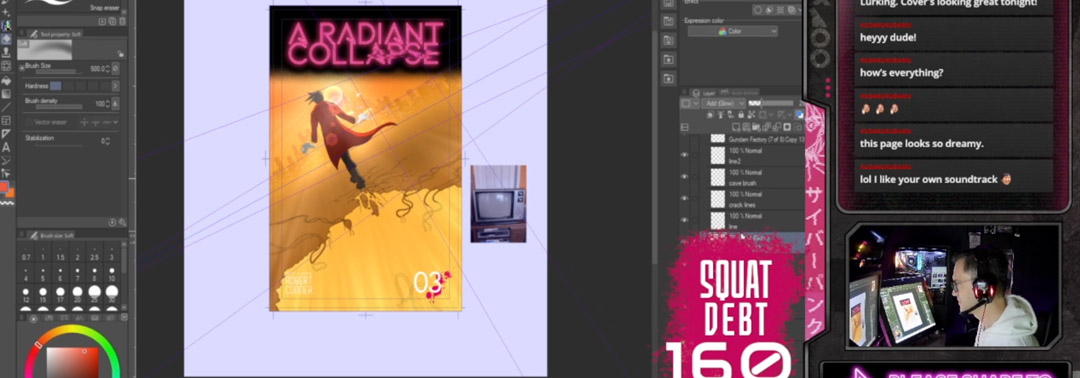Select the Text tool (A icon)
Screen dimensions: 1080x378
(x=6, y=147)
